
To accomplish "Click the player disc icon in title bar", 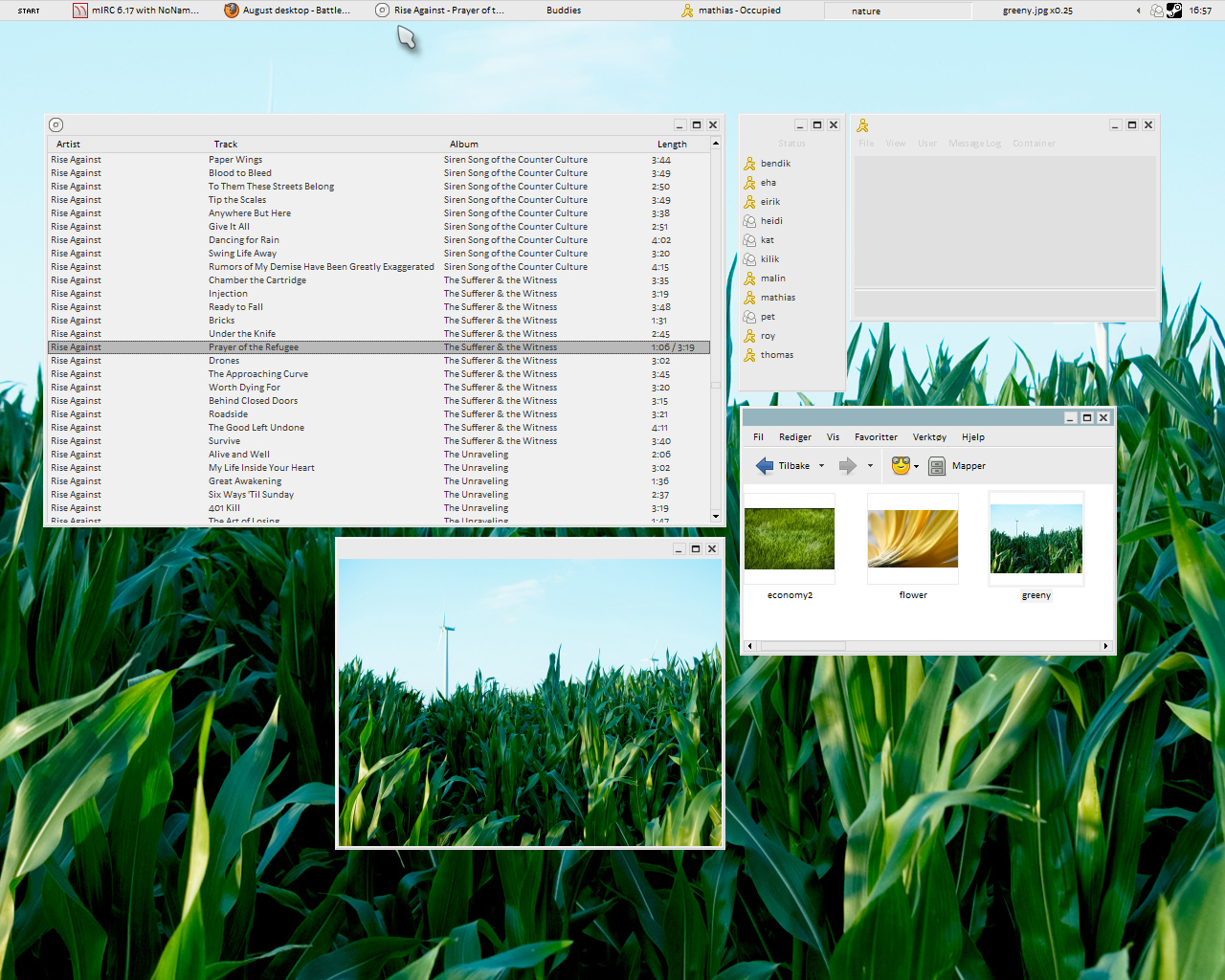I will (x=56, y=125).
